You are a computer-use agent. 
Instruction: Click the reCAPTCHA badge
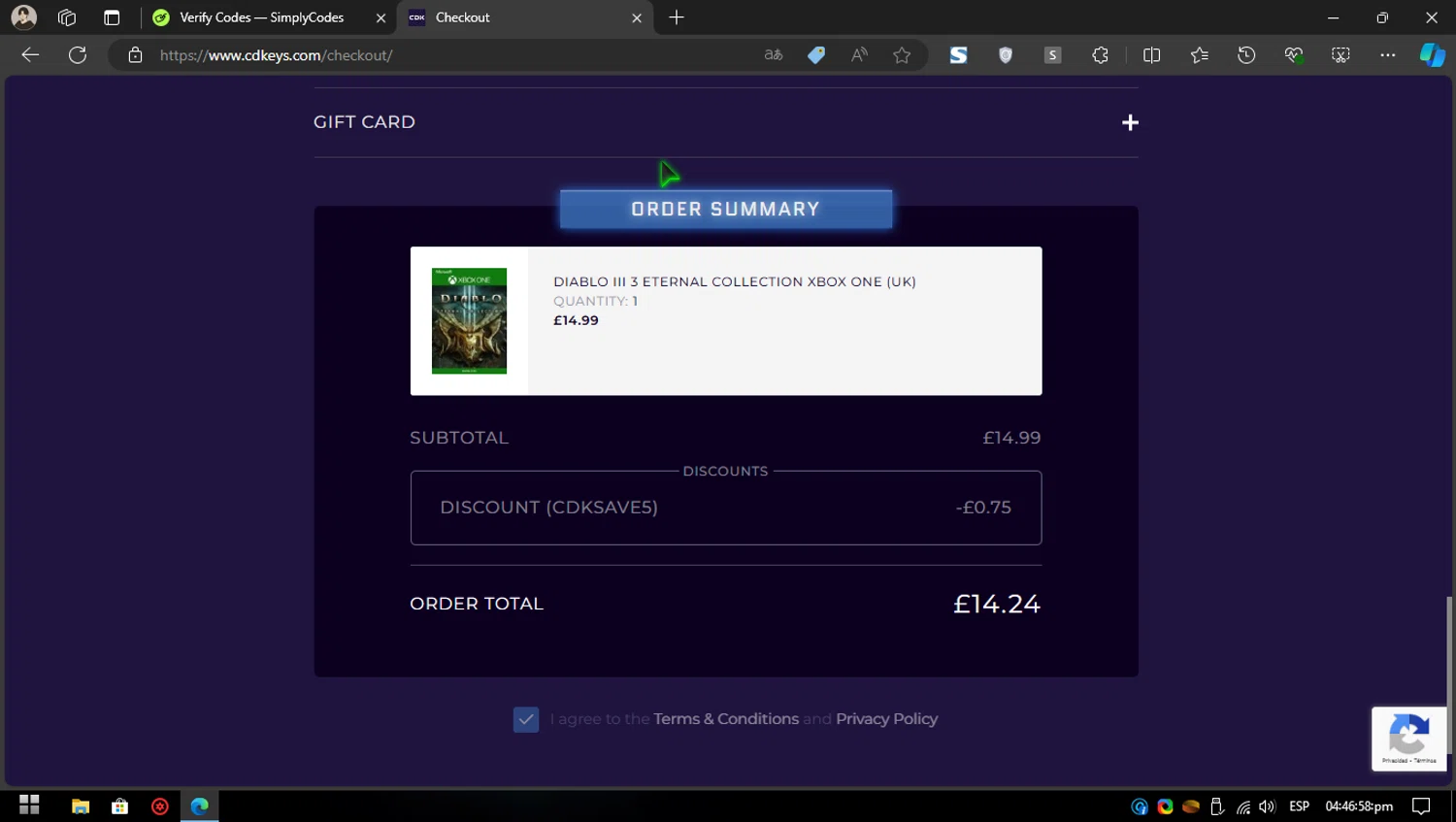click(1409, 740)
